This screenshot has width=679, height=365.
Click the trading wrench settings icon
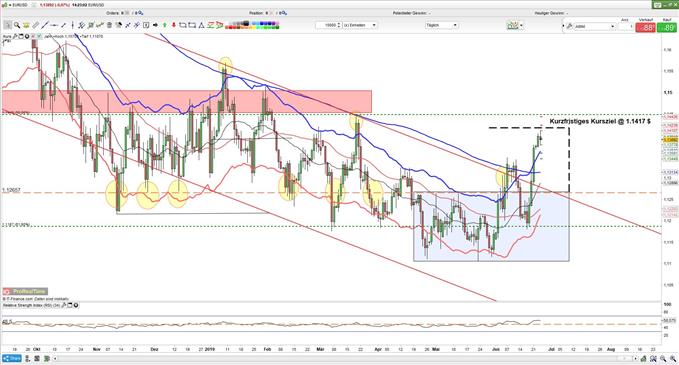570,26
